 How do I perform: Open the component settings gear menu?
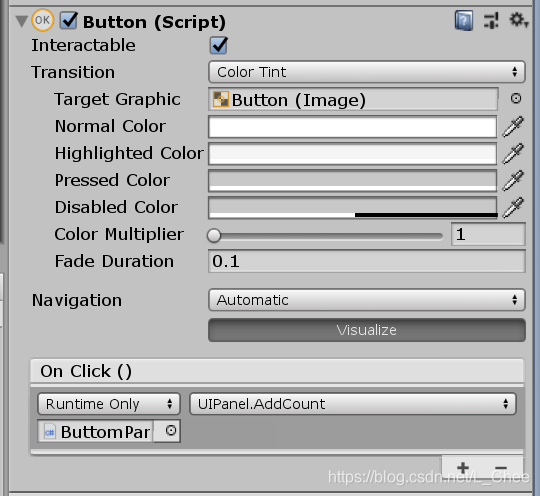(x=518, y=20)
